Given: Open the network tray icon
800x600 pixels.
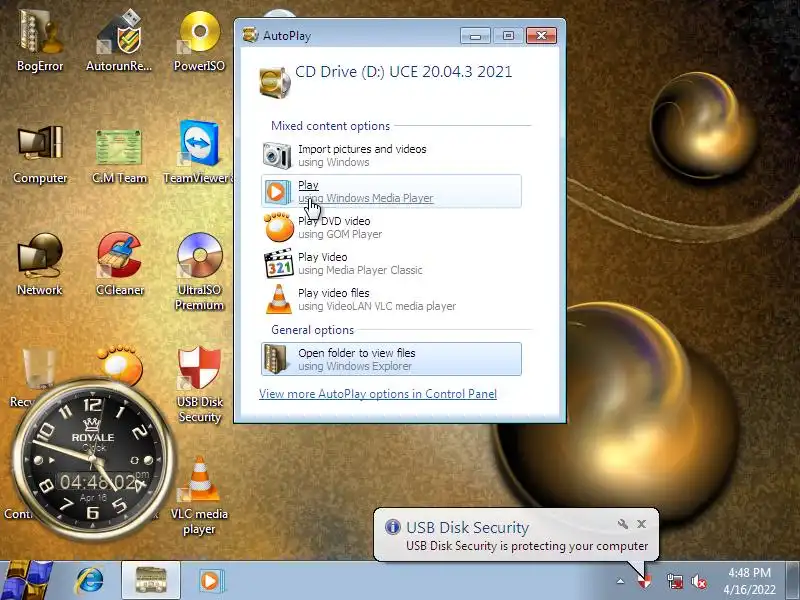Looking at the screenshot, I should [674, 581].
